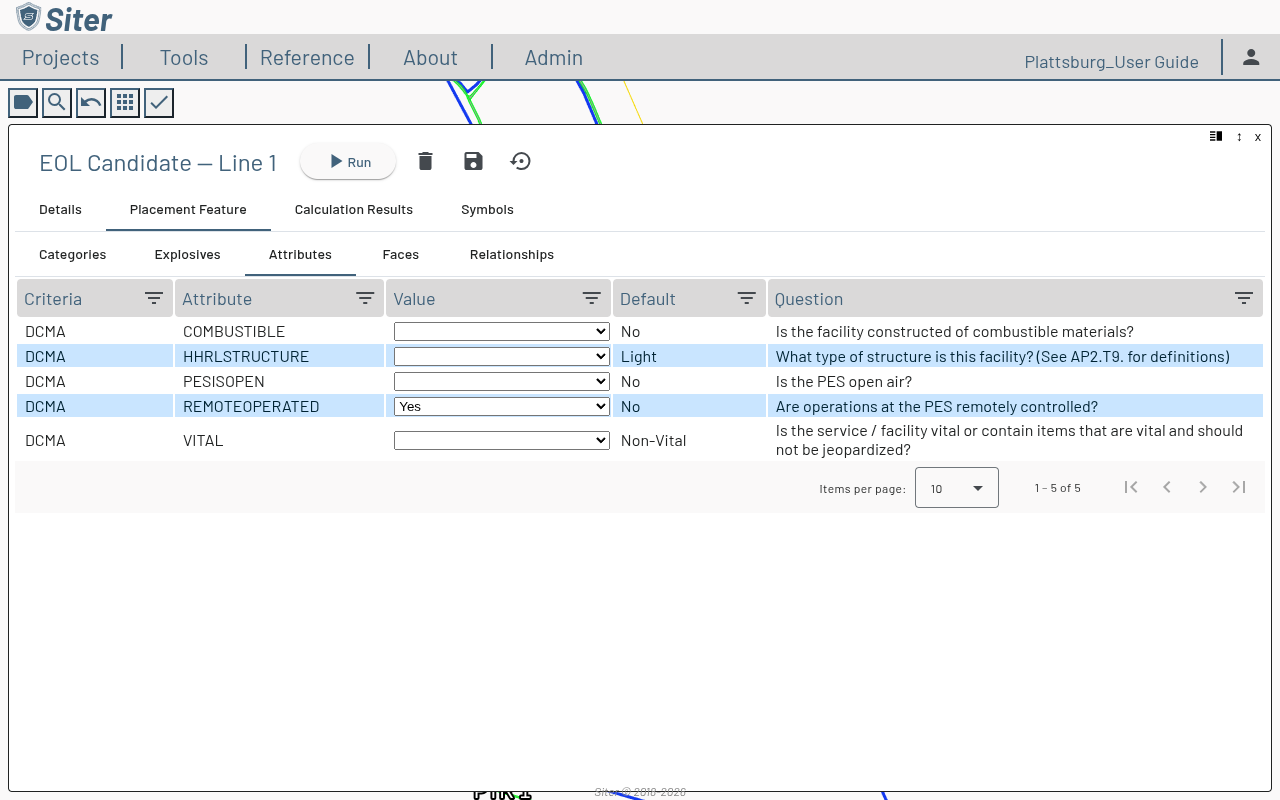Open the Tools menu

[x=184, y=57]
